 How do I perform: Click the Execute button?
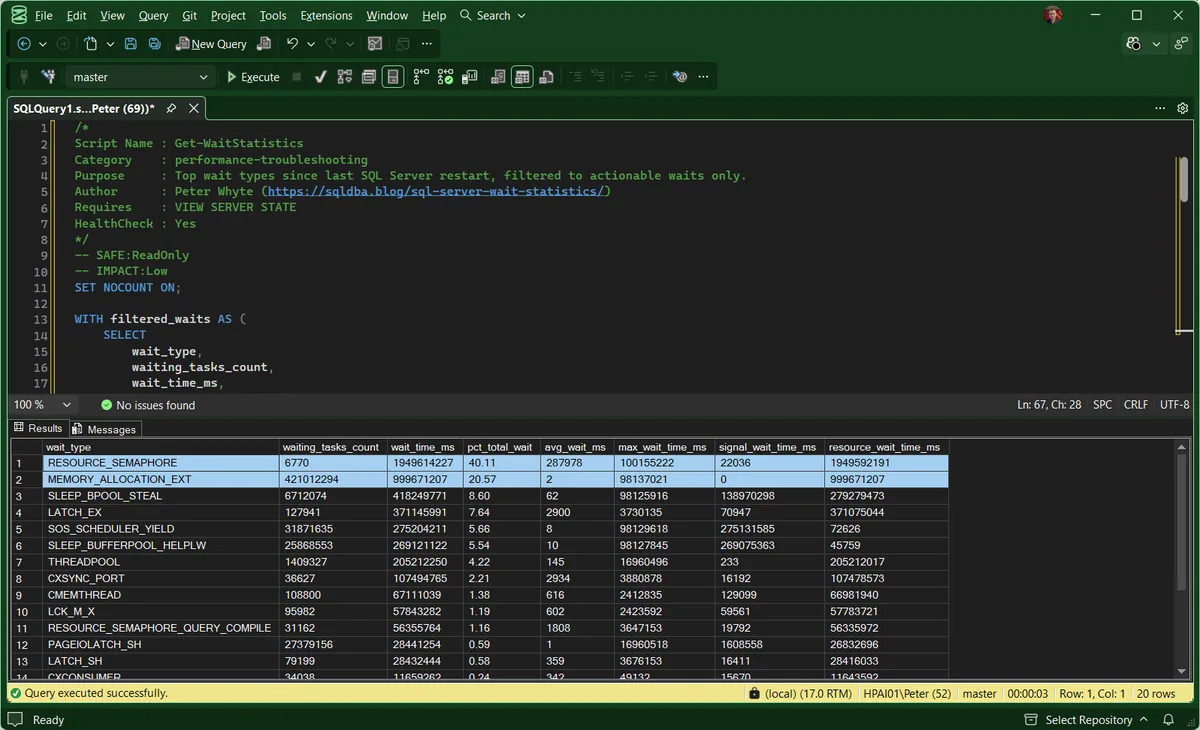pyautogui.click(x=253, y=77)
